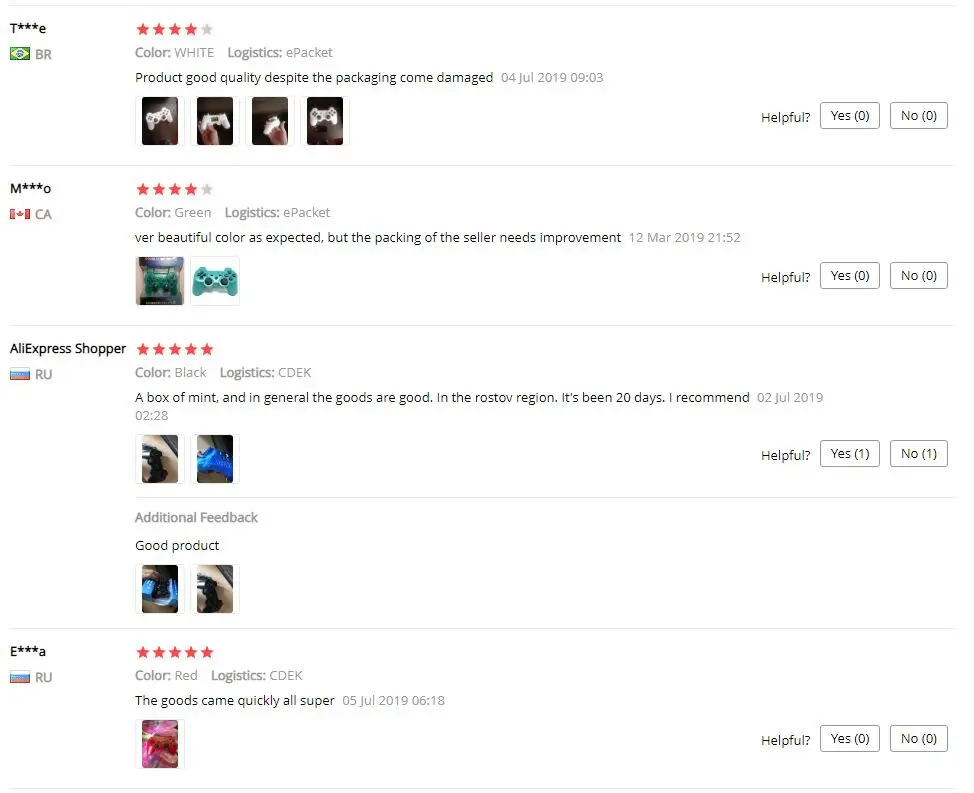Open red controller photo in E***a review
The width and height of the screenshot is (974, 793).
point(160,744)
